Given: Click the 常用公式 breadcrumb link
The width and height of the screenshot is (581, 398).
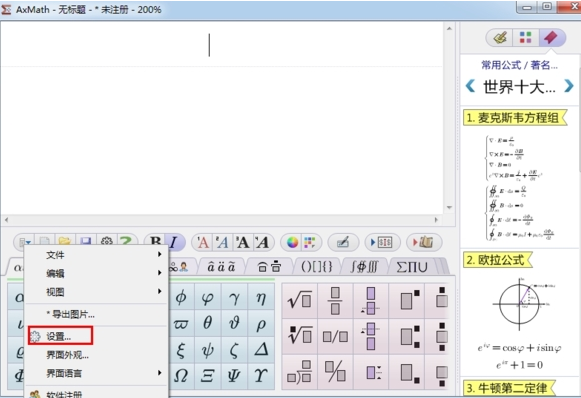Looking at the screenshot, I should pyautogui.click(x=501, y=65).
